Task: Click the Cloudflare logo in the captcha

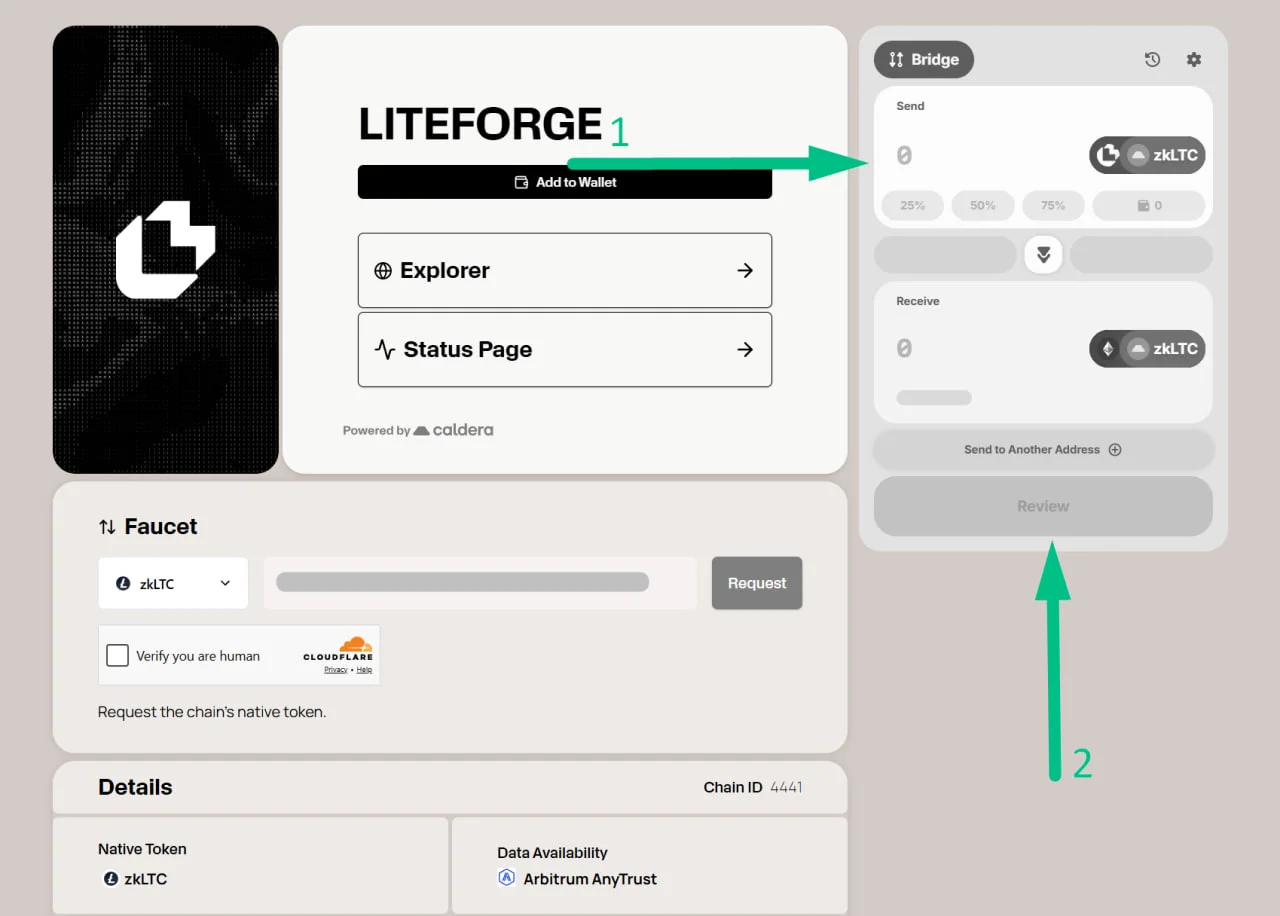Action: click(338, 648)
